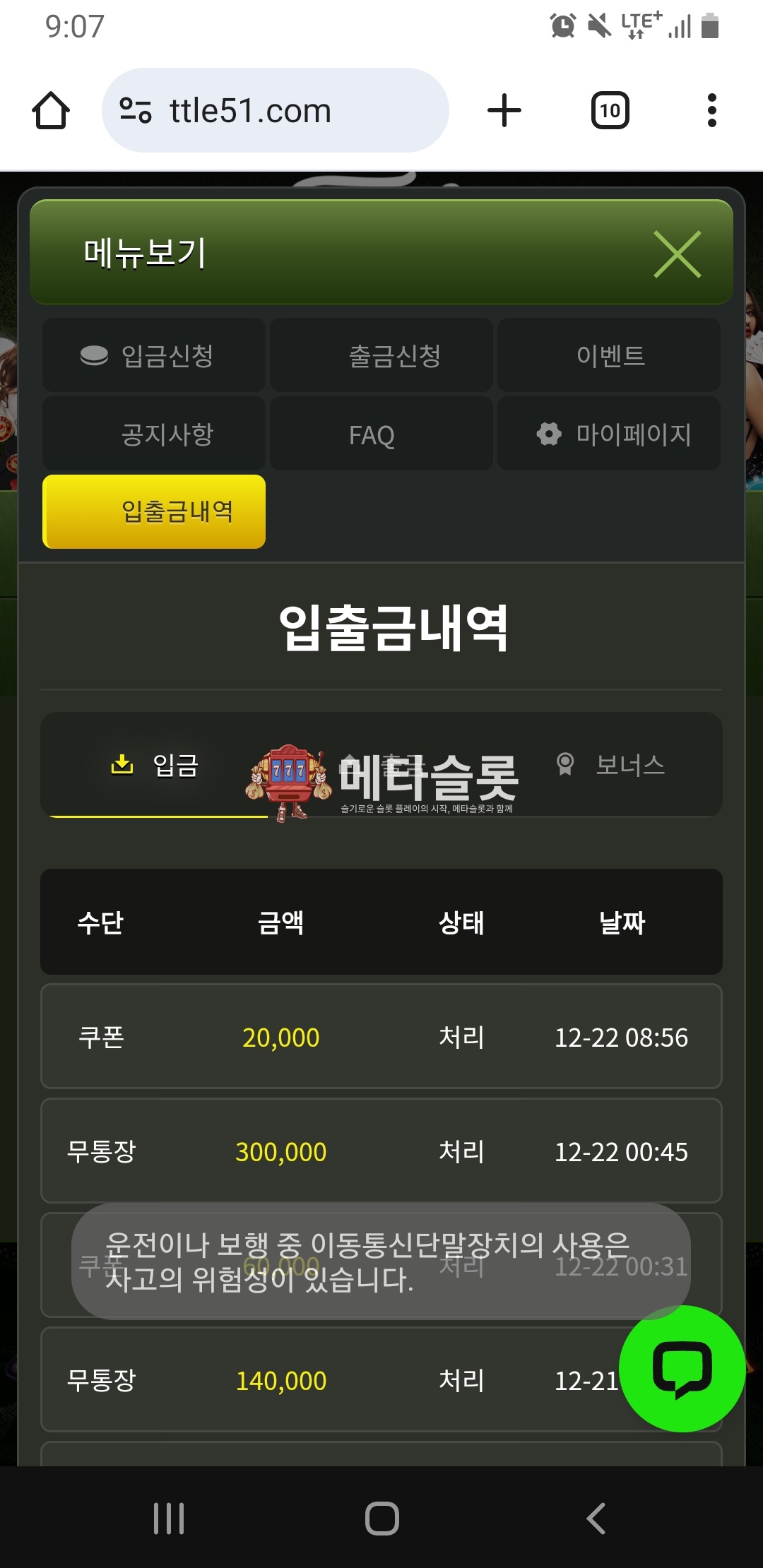This screenshot has height=1568, width=763.
Task: Open the green live chat bubble
Action: (682, 1369)
